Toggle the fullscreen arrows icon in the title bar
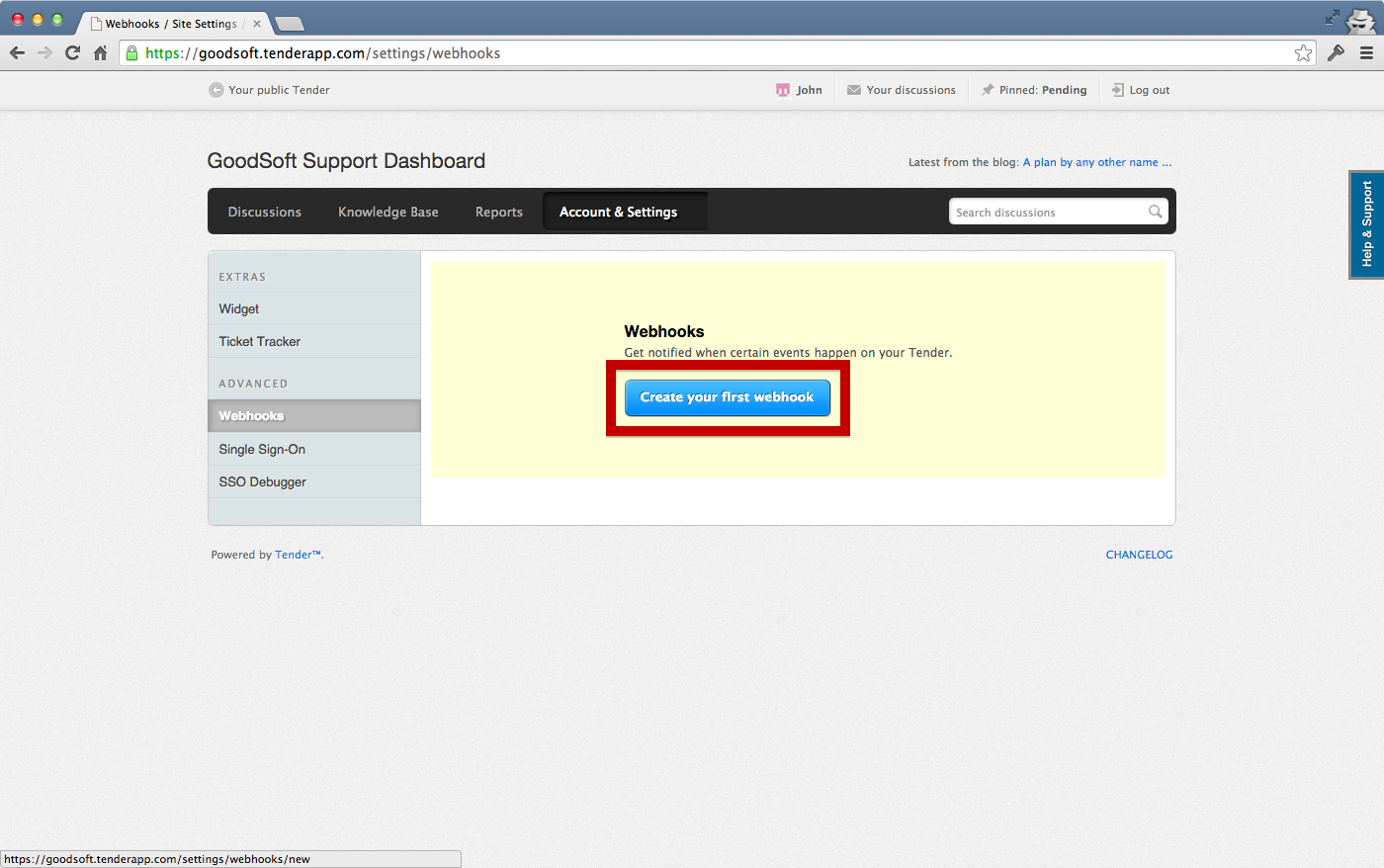Viewport: 1384px width, 868px height. point(1333,17)
